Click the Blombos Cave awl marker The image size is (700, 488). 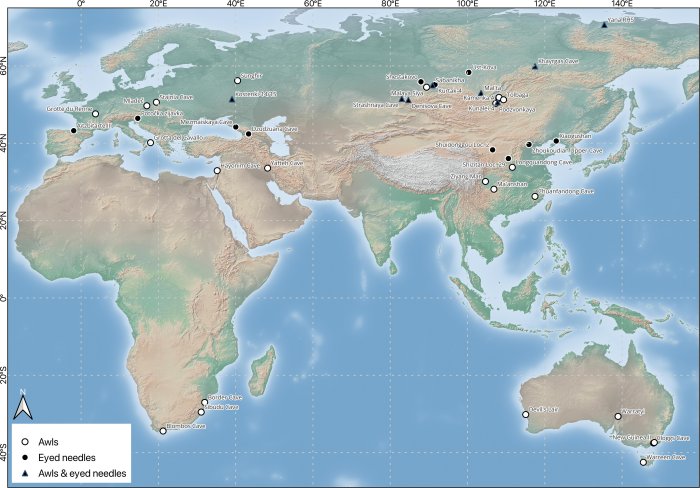click(163, 431)
